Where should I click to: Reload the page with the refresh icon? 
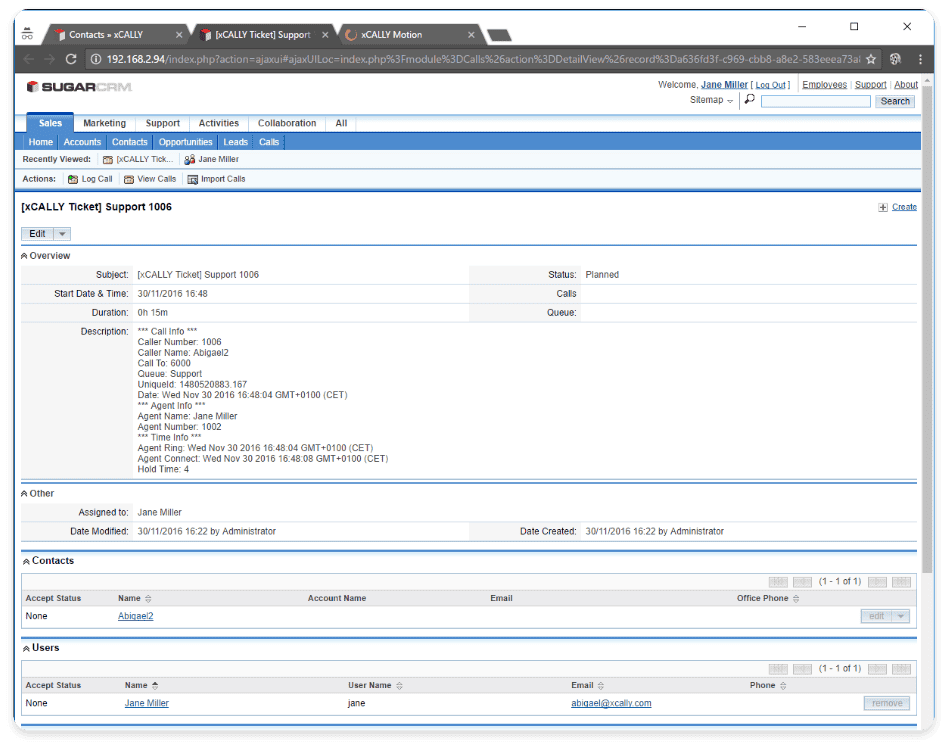[71, 59]
